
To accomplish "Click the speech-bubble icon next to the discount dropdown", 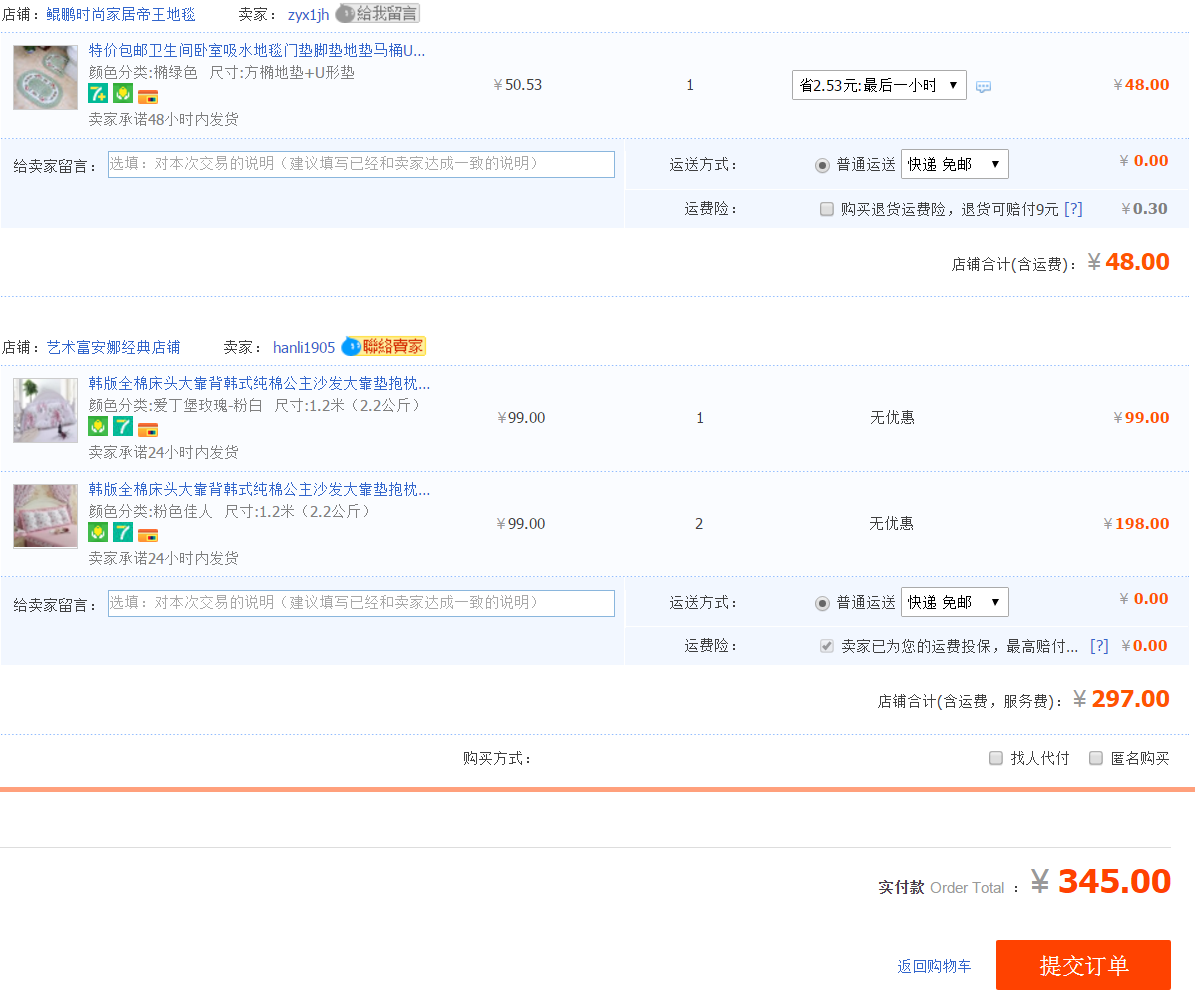I will (x=983, y=87).
